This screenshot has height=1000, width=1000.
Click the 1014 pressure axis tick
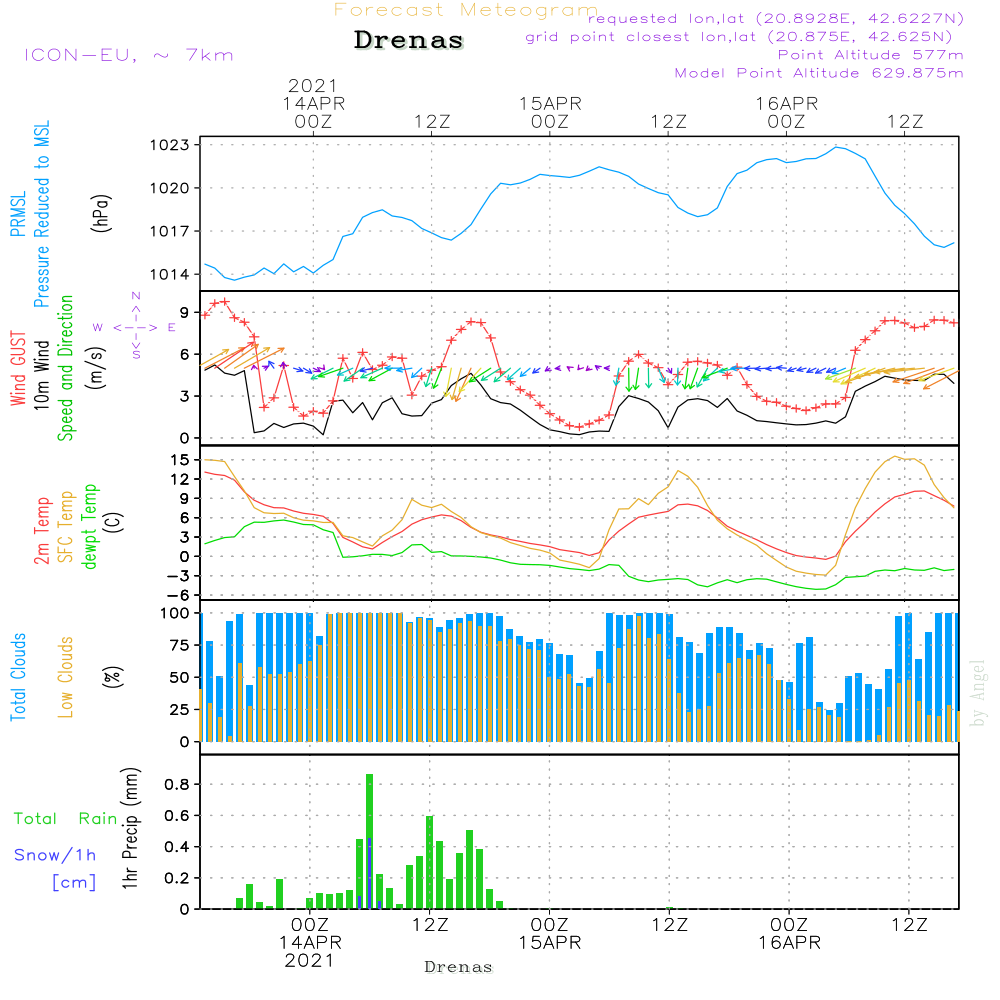click(170, 275)
